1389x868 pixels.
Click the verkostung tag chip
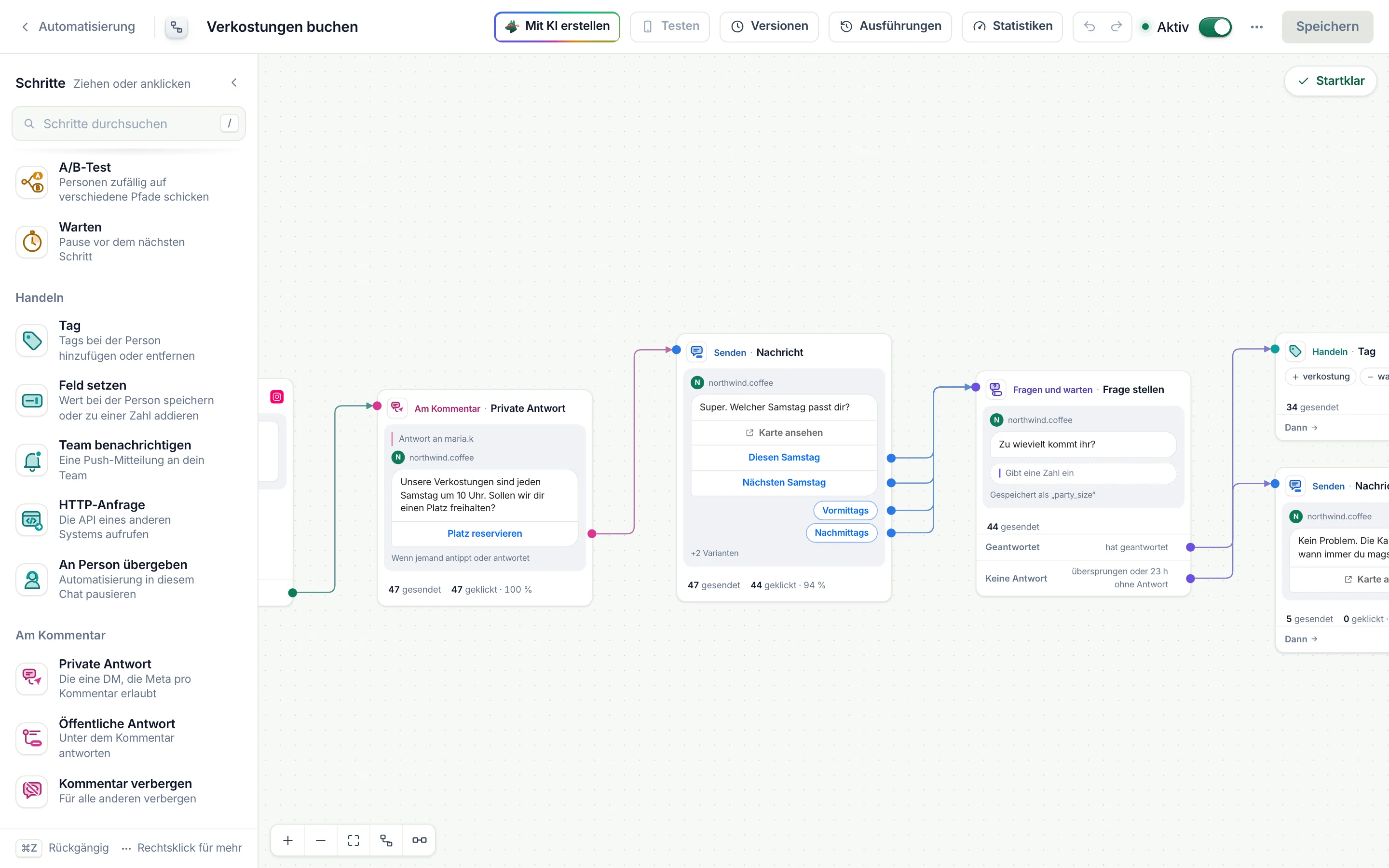point(1320,377)
